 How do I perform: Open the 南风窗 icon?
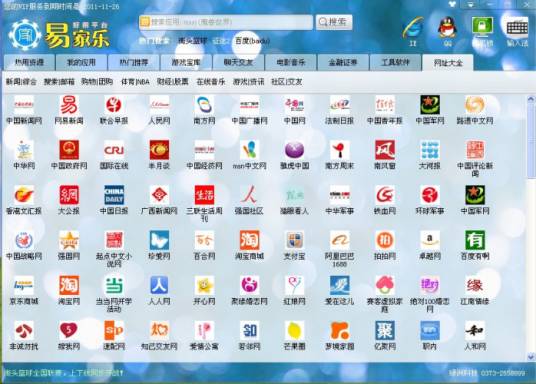pos(385,150)
